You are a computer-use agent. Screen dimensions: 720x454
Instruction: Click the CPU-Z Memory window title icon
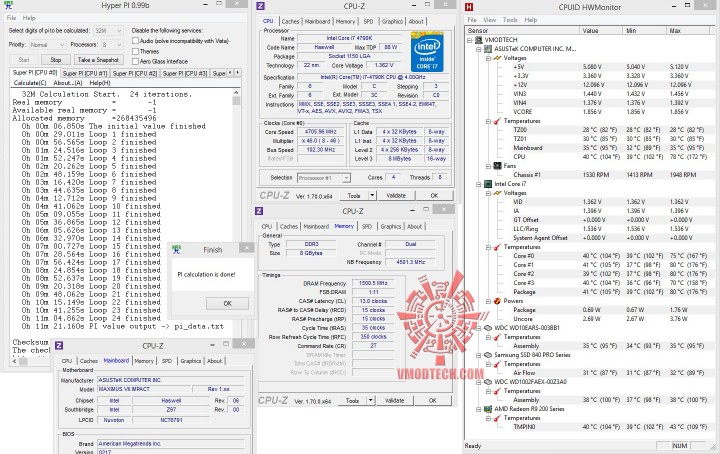click(x=259, y=211)
